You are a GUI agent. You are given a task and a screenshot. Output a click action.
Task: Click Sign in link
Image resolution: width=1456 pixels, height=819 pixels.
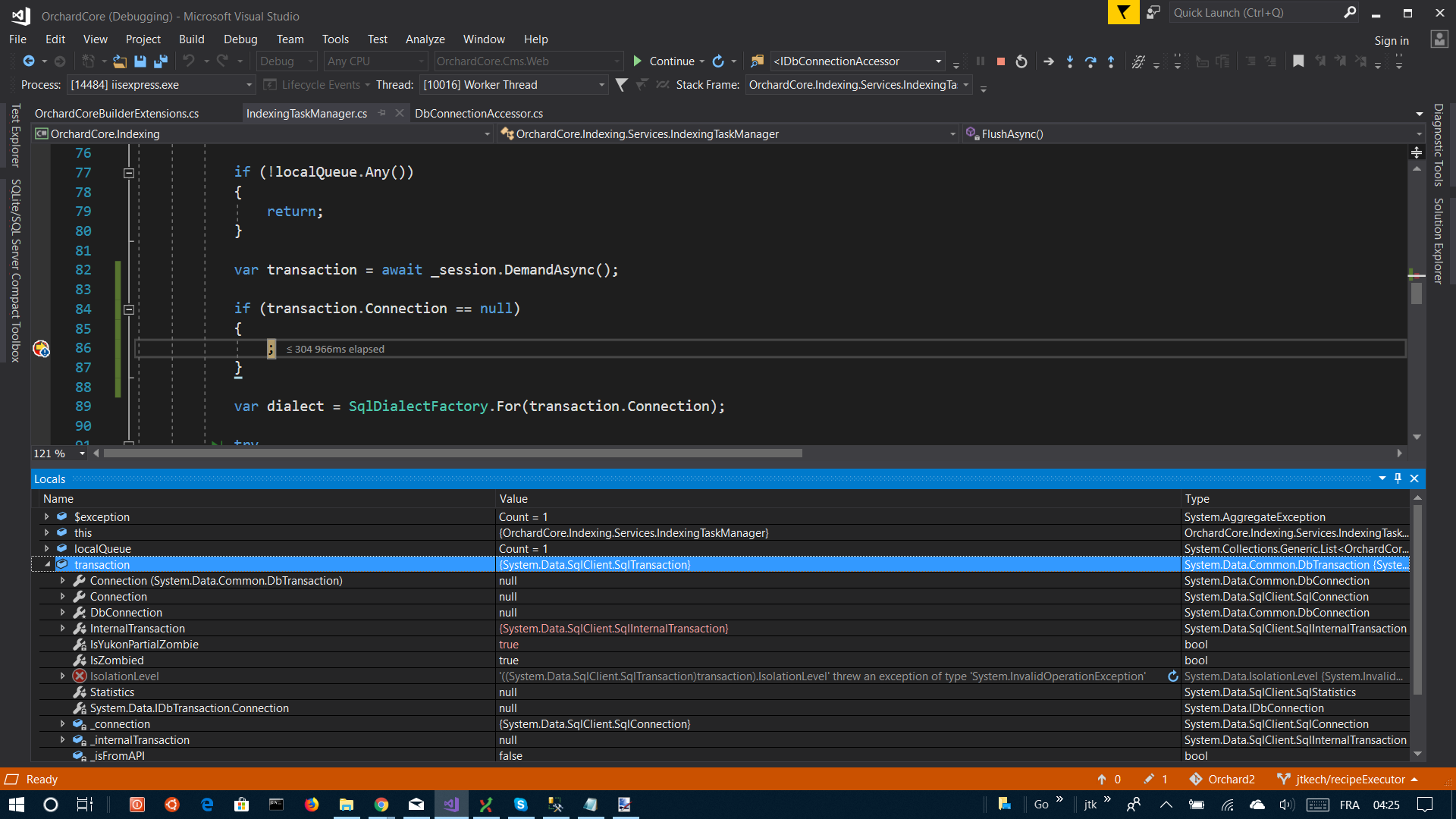point(1392,40)
